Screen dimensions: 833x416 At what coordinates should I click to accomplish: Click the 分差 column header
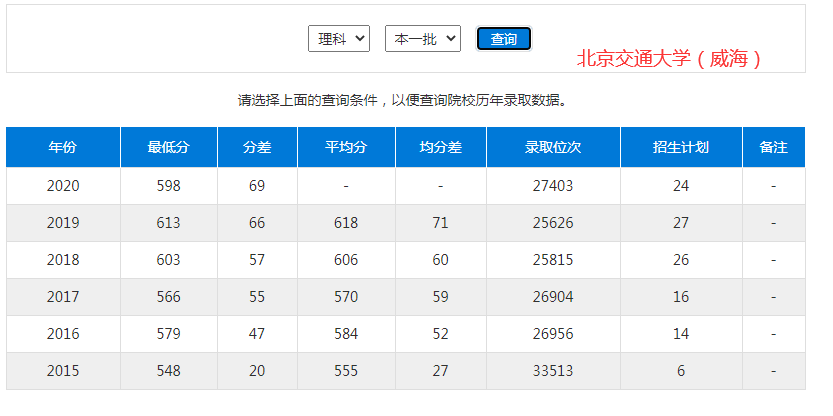(257, 147)
